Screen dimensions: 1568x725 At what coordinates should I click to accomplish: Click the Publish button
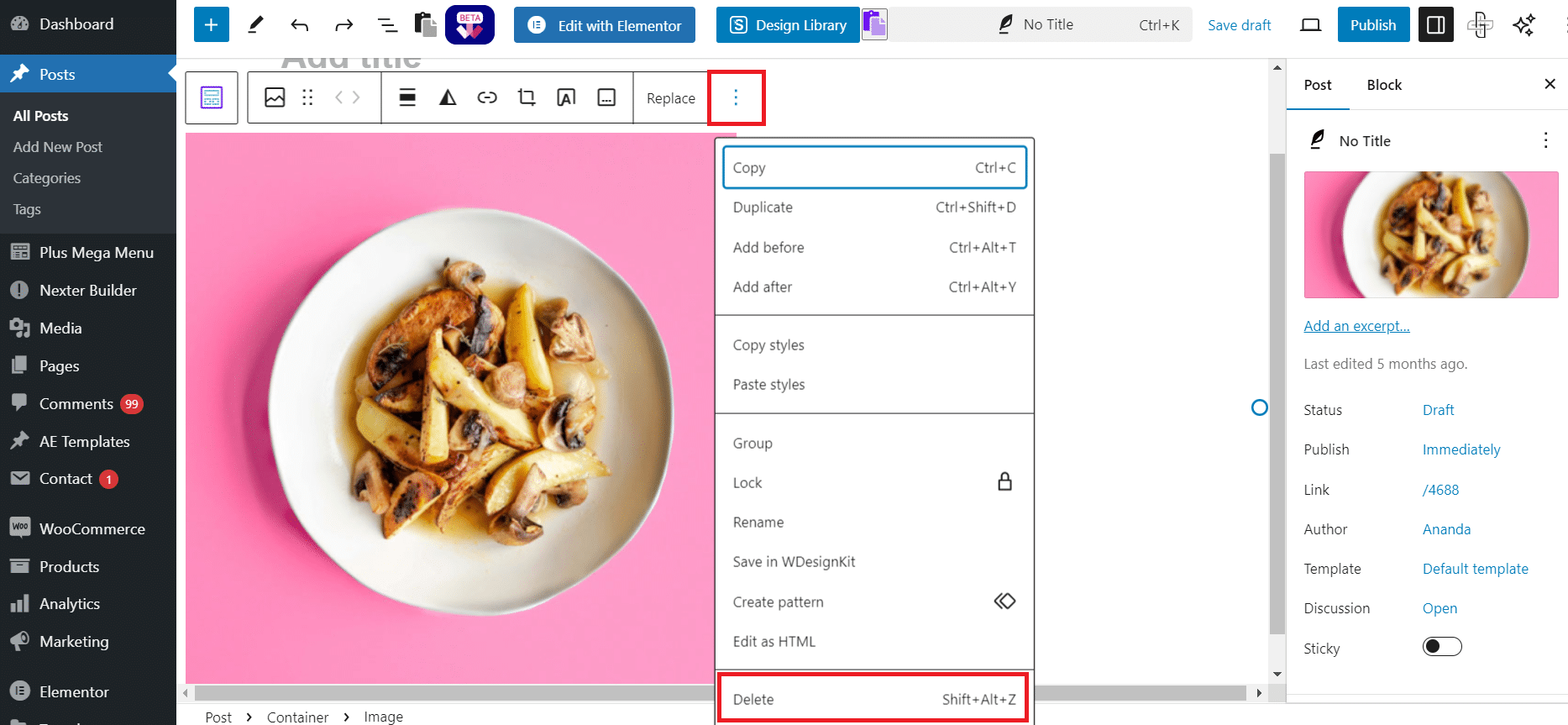click(x=1373, y=25)
